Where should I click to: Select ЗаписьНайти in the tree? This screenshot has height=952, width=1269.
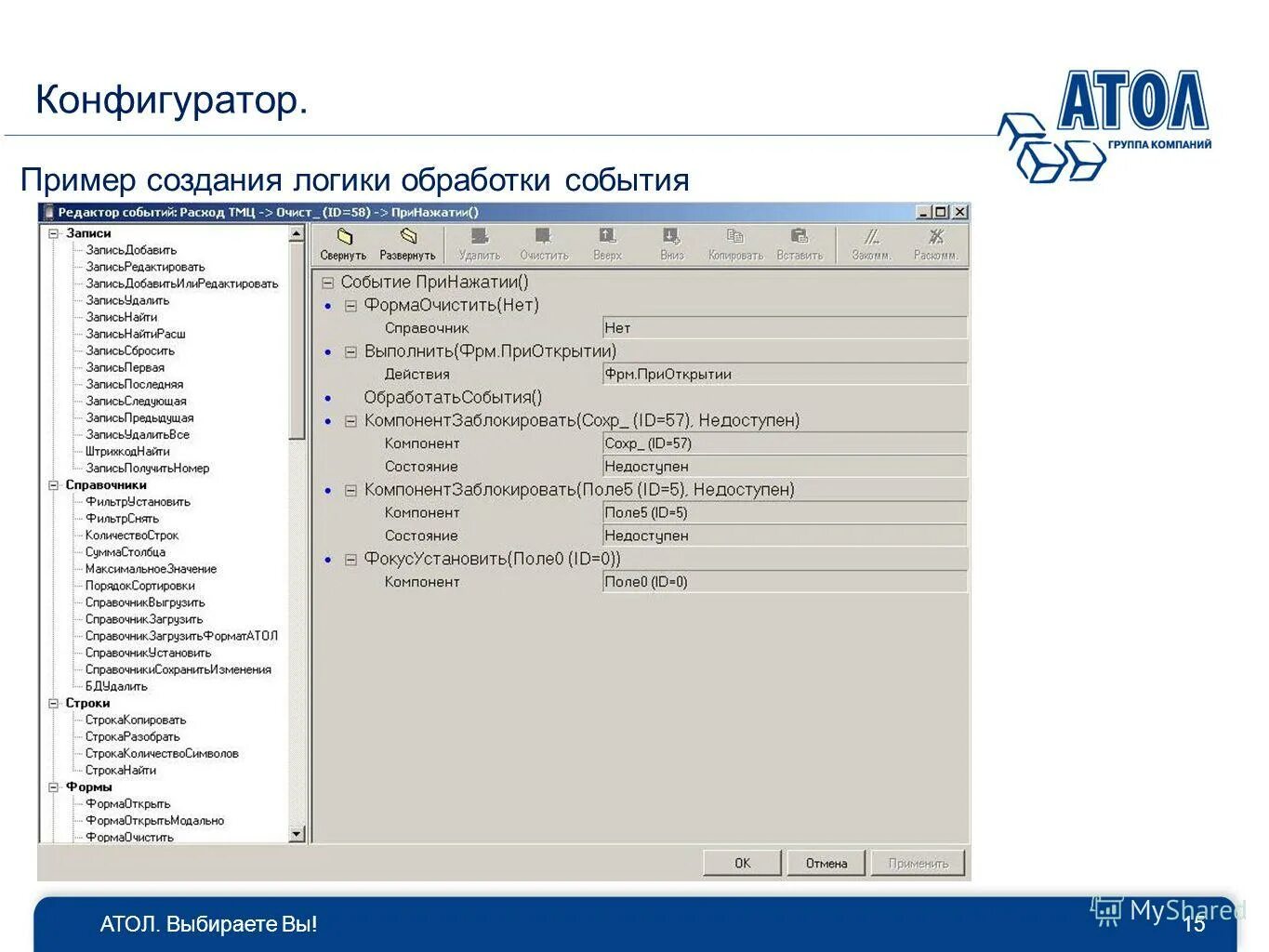(122, 317)
